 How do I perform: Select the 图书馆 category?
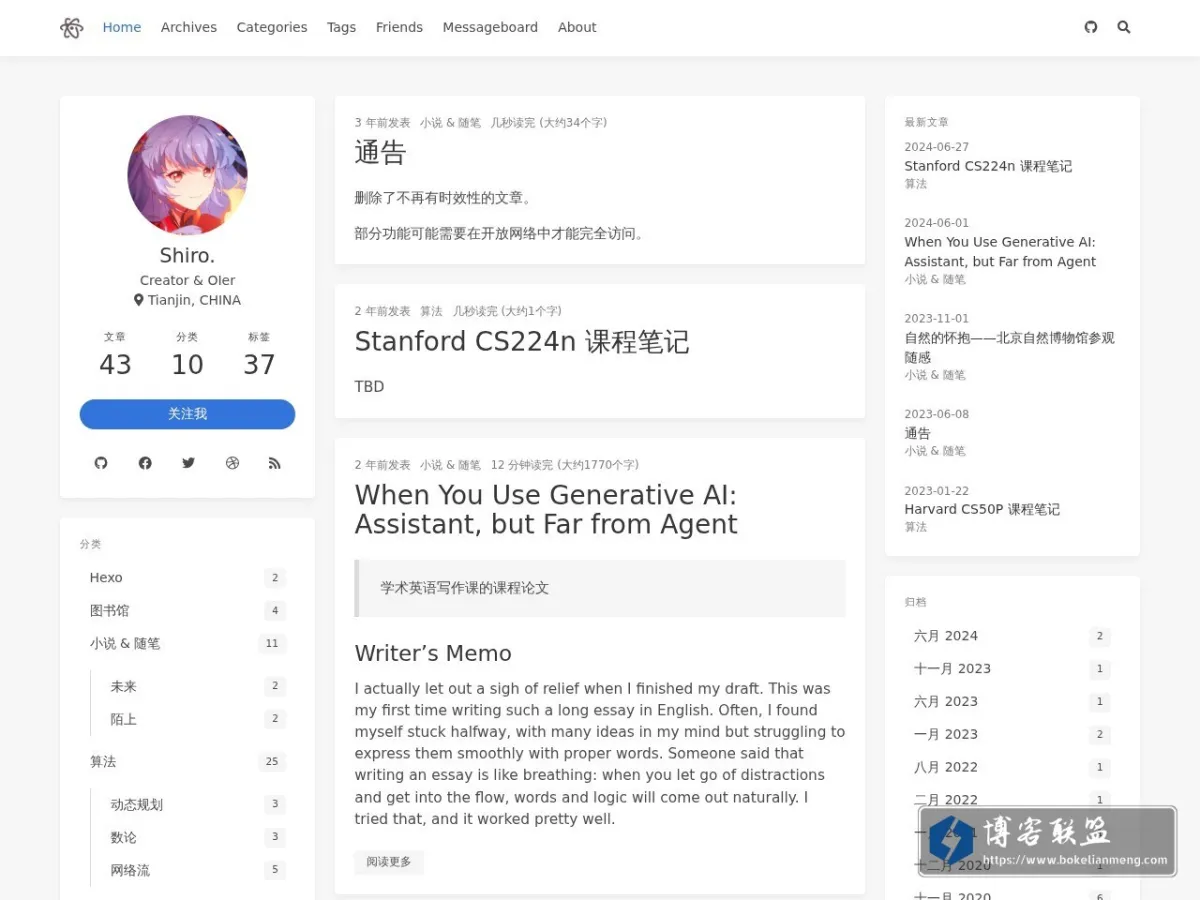(x=187, y=611)
